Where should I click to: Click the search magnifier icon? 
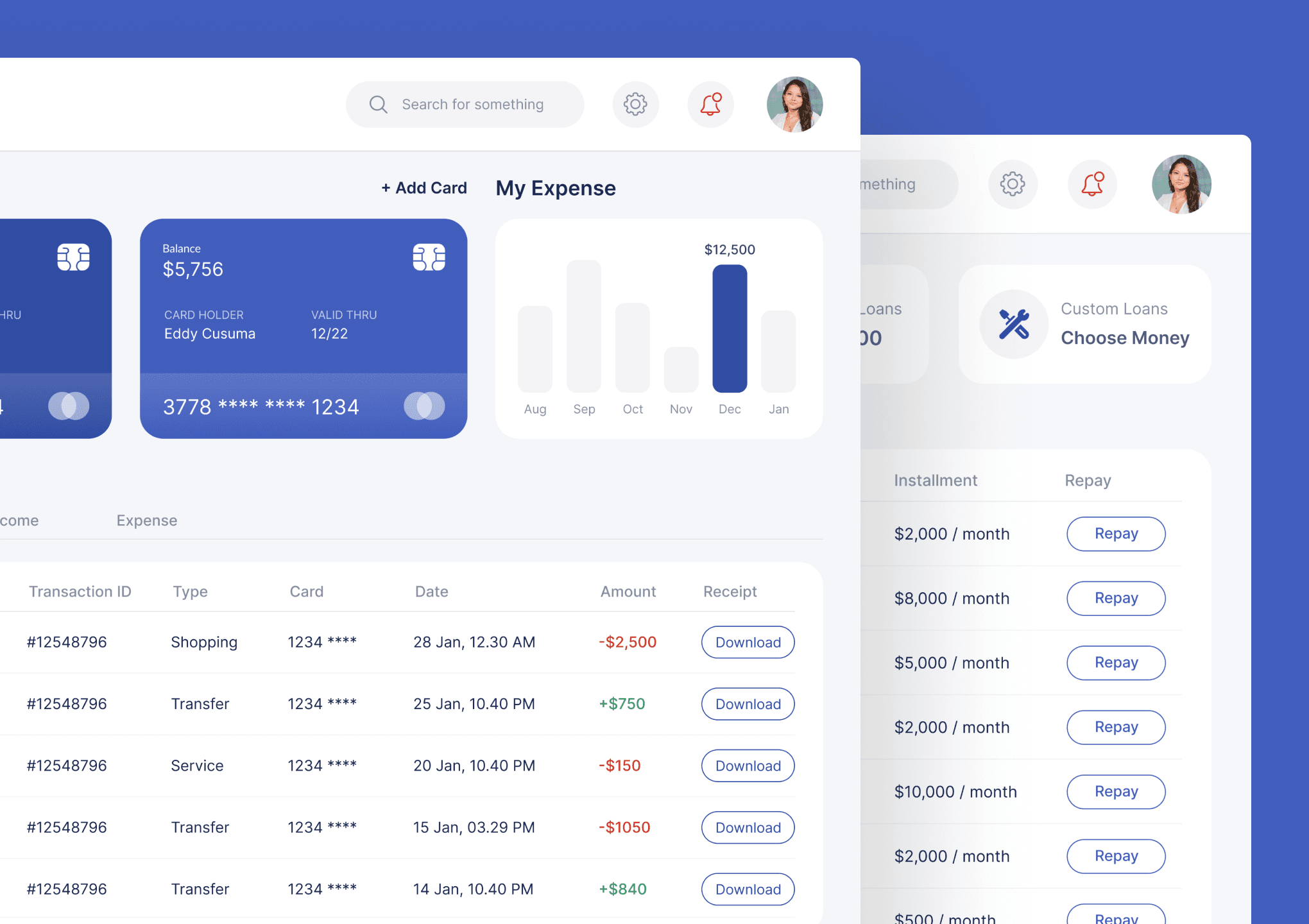tap(378, 104)
